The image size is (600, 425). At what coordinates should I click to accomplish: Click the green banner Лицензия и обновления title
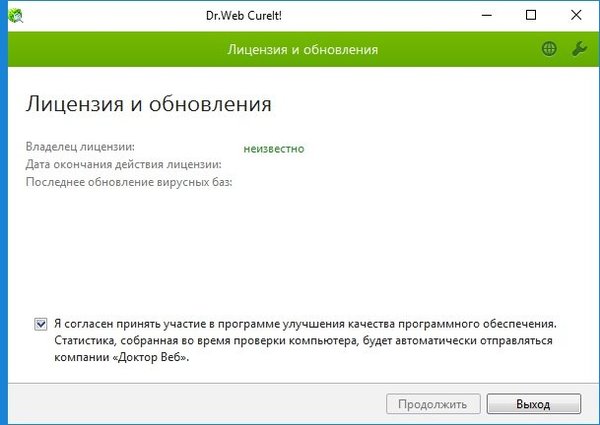point(302,49)
